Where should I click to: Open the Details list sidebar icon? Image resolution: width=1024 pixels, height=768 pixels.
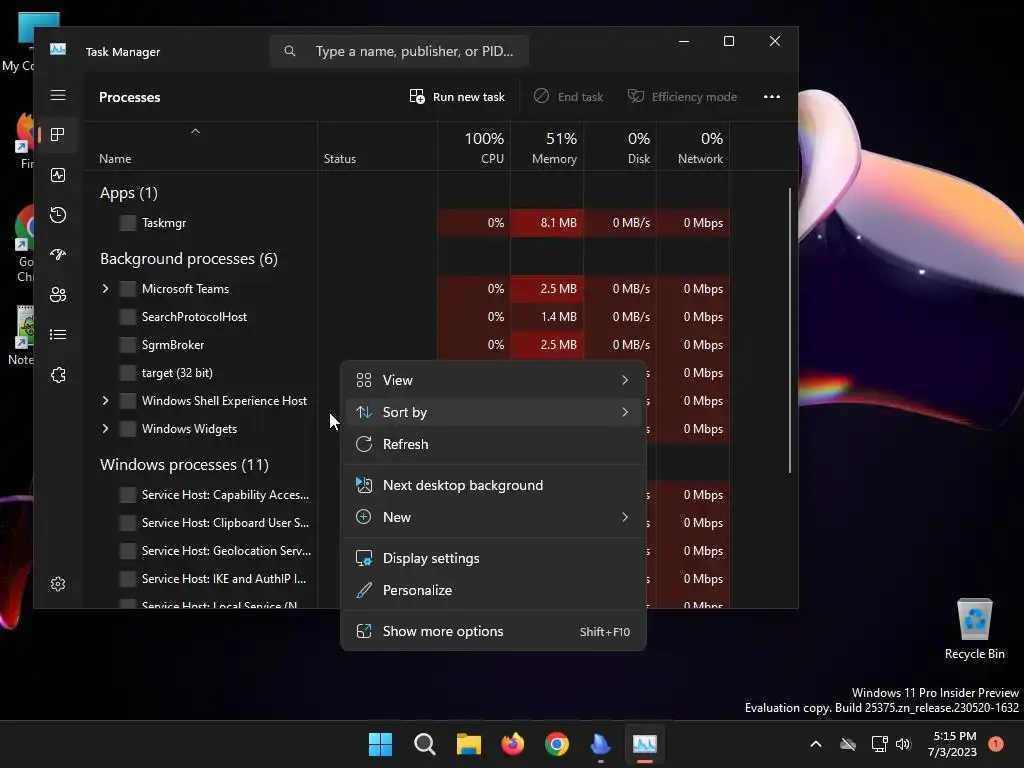(58, 334)
